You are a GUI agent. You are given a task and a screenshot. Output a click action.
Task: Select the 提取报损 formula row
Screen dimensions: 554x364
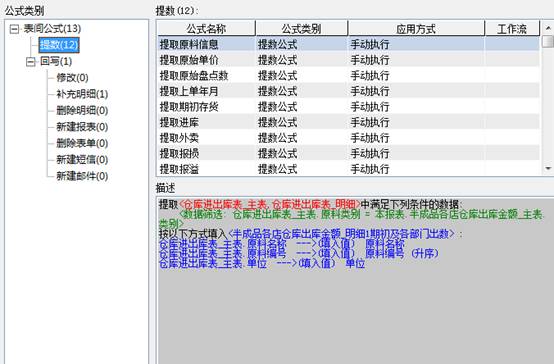[x=348, y=153]
